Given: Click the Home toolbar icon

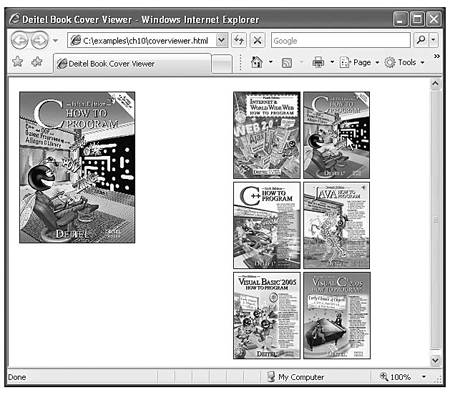Looking at the screenshot, I should pyautogui.click(x=257, y=62).
